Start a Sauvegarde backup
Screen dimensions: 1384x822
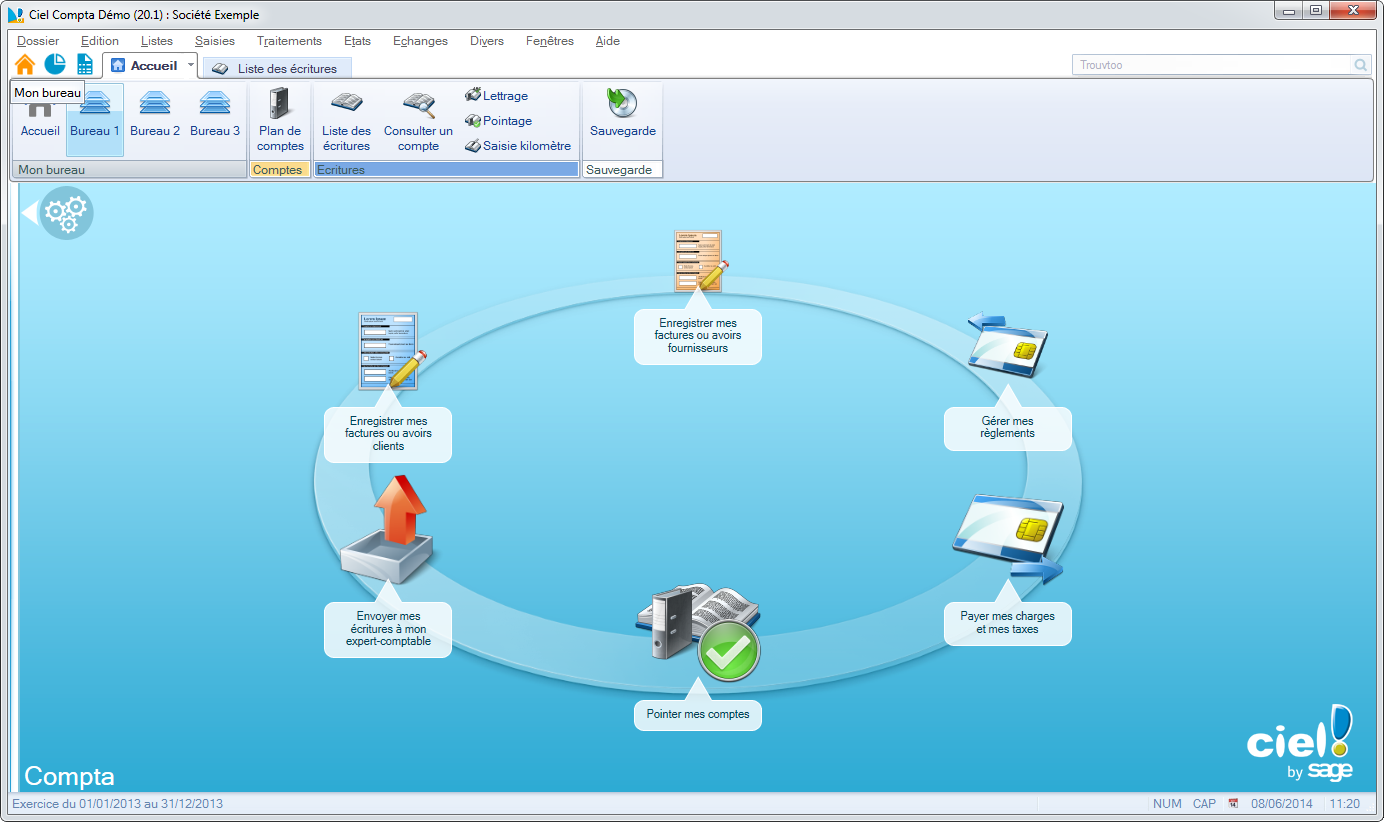tap(623, 112)
